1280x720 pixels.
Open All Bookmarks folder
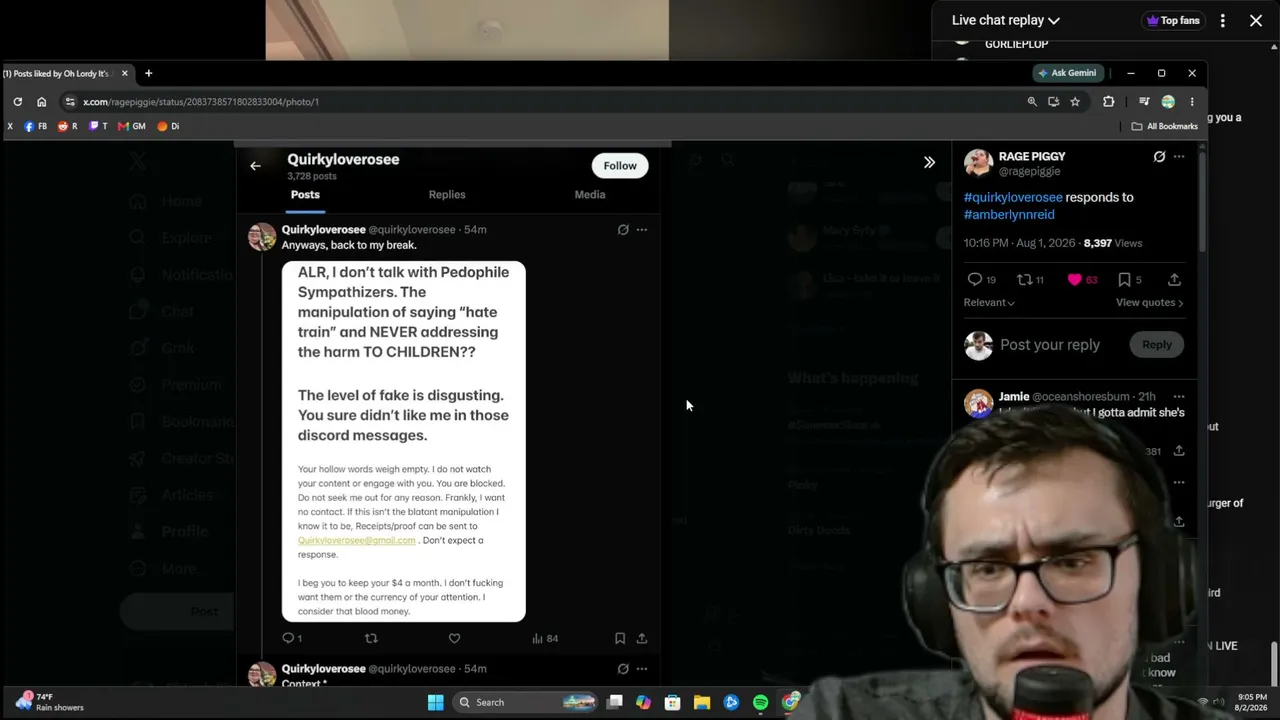[x=1164, y=126]
